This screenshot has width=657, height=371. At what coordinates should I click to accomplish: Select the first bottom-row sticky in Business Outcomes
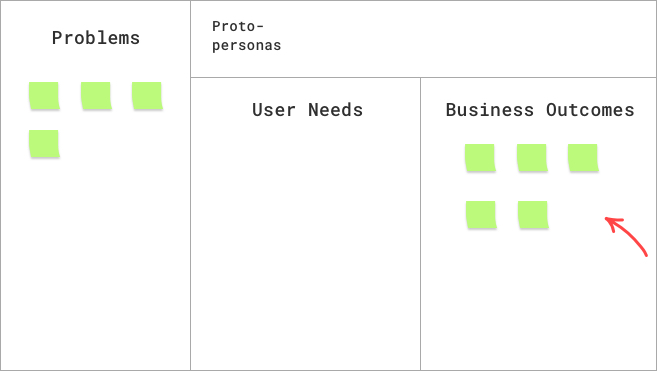coord(481,215)
